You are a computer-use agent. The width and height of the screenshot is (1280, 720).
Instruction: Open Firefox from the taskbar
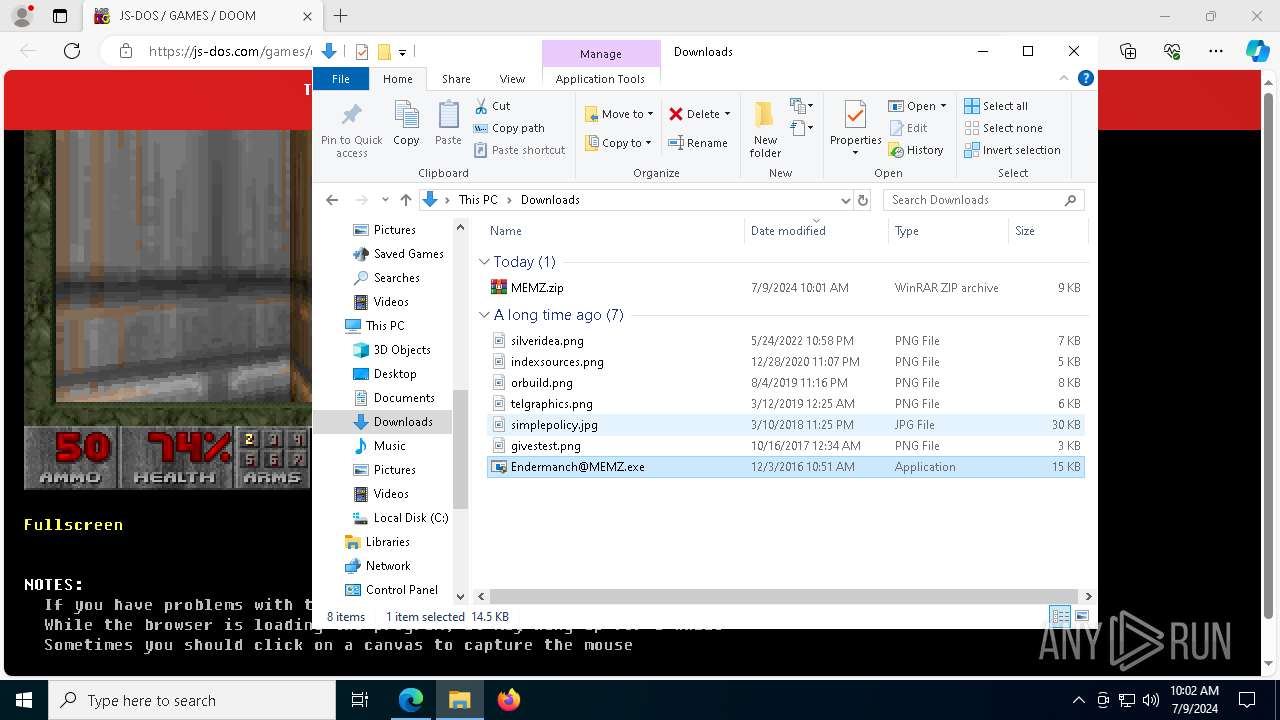[x=509, y=700]
